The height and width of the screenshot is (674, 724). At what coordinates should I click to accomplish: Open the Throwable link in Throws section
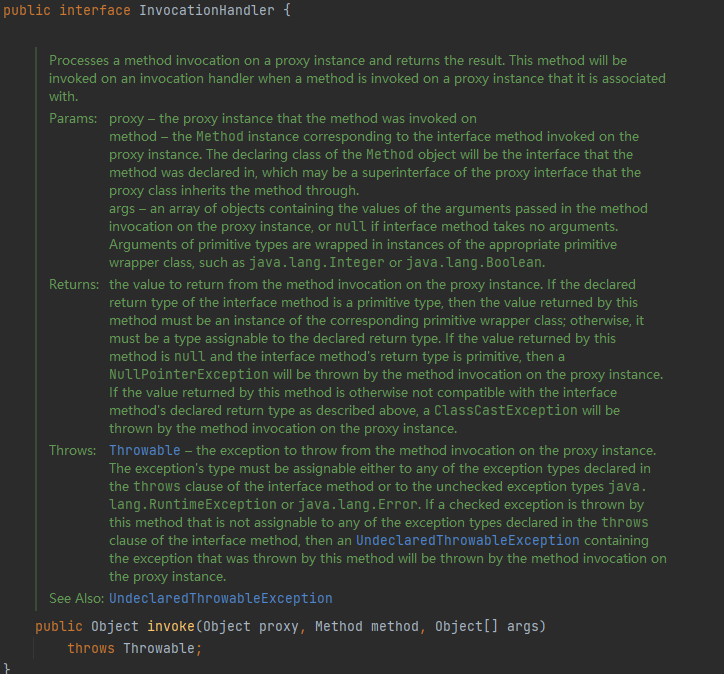coord(145,451)
